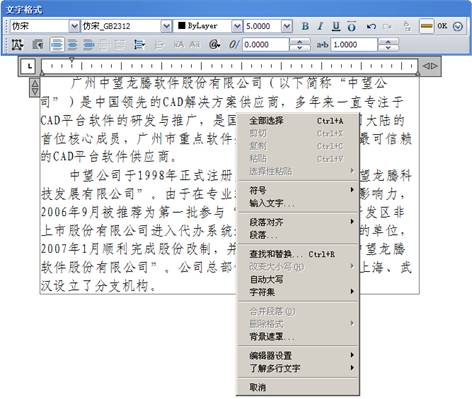Open the 仿宋_GB2312 font dropdown

point(166,26)
